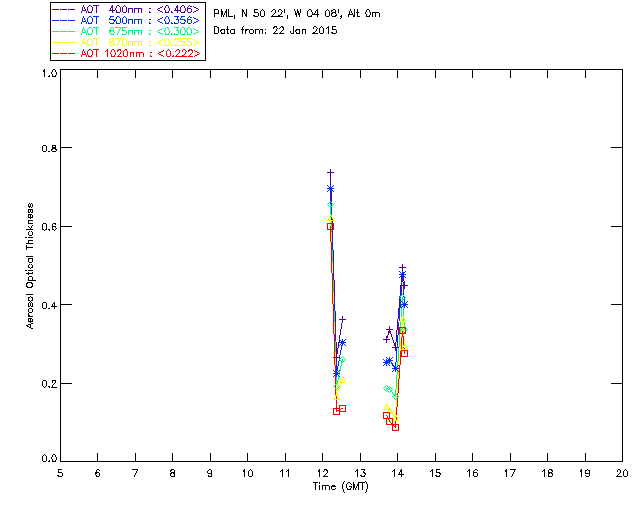Click the x-axis hour label 17

510,473
